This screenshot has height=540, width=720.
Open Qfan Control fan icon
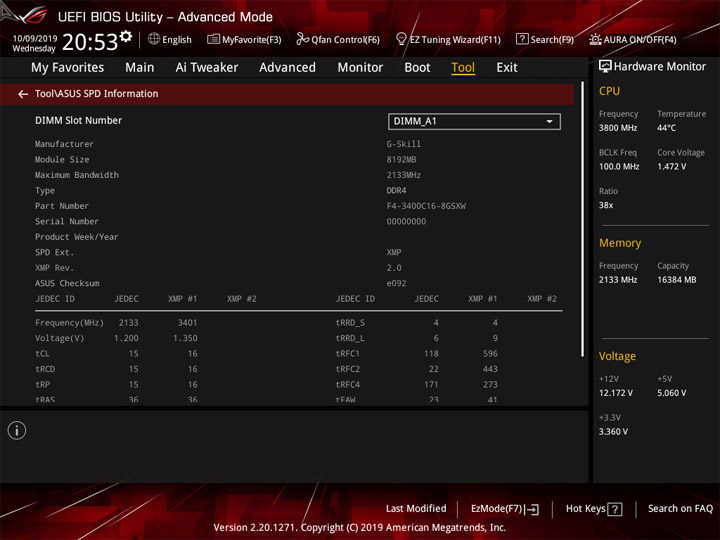(302, 39)
